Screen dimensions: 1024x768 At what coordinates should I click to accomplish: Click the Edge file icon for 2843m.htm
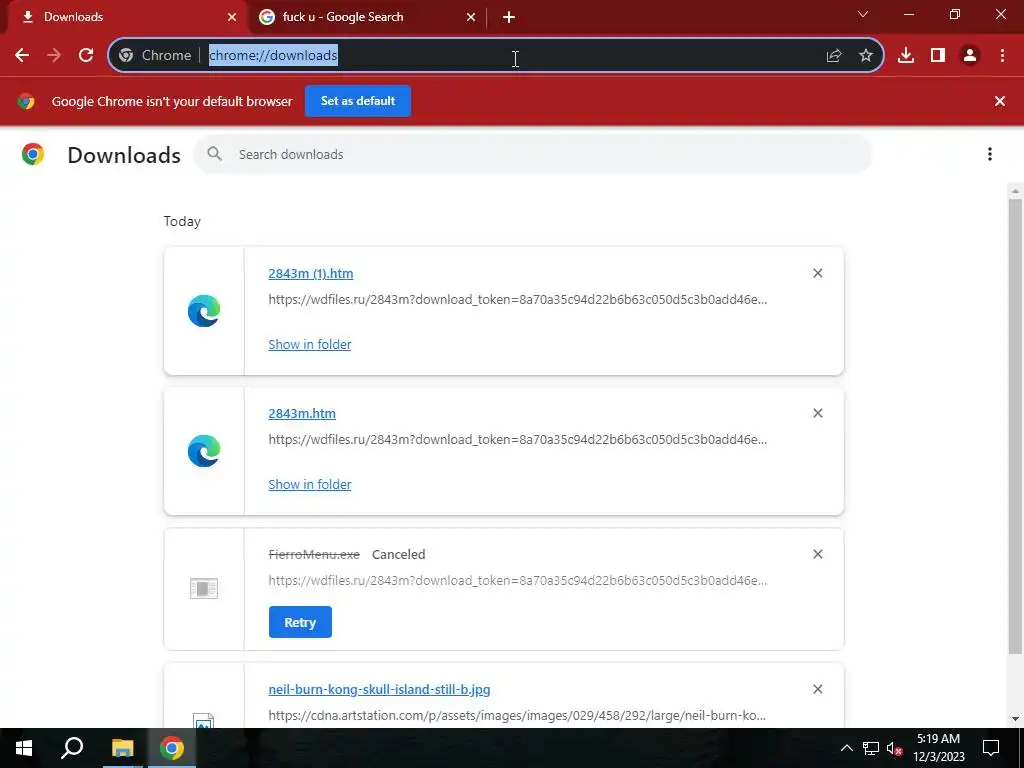coord(204,451)
